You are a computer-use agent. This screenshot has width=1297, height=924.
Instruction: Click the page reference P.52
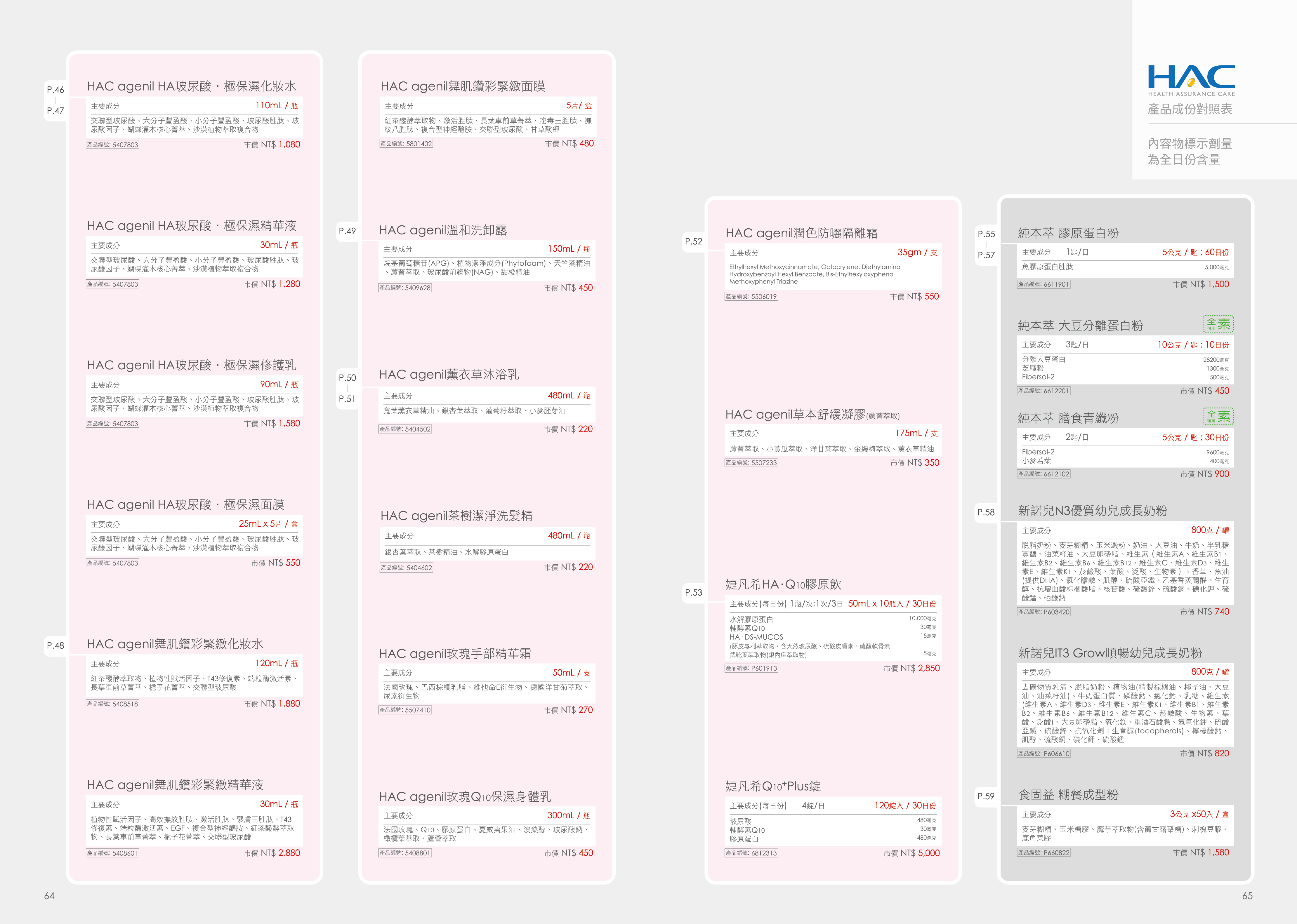(694, 241)
